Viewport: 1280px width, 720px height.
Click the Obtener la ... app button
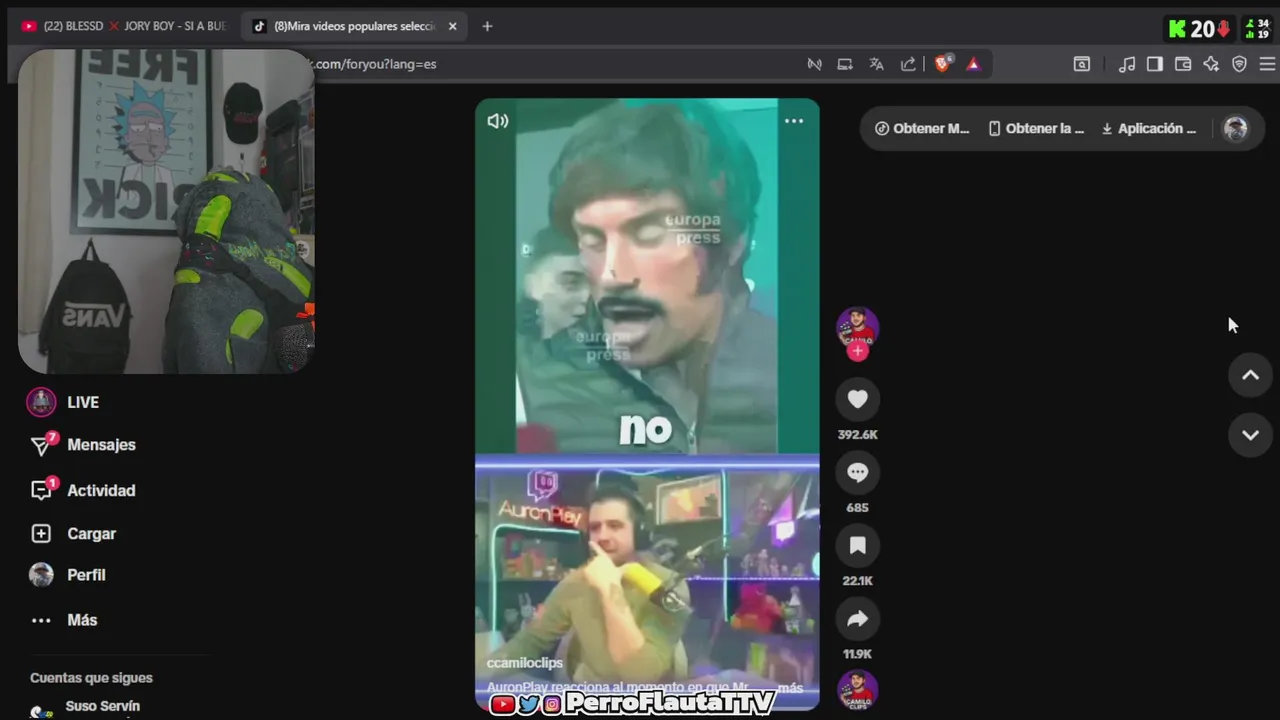(1036, 128)
